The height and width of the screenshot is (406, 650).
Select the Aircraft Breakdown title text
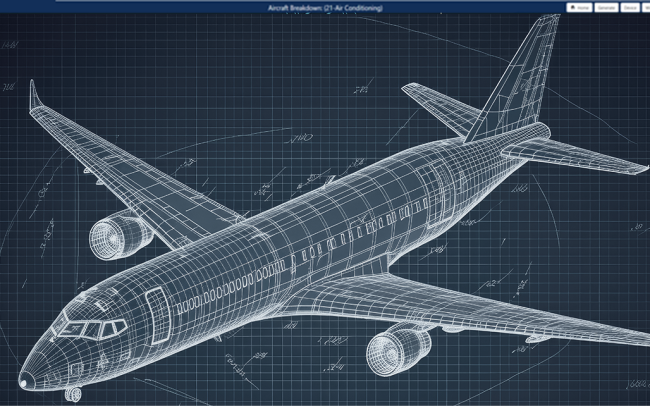point(325,7)
